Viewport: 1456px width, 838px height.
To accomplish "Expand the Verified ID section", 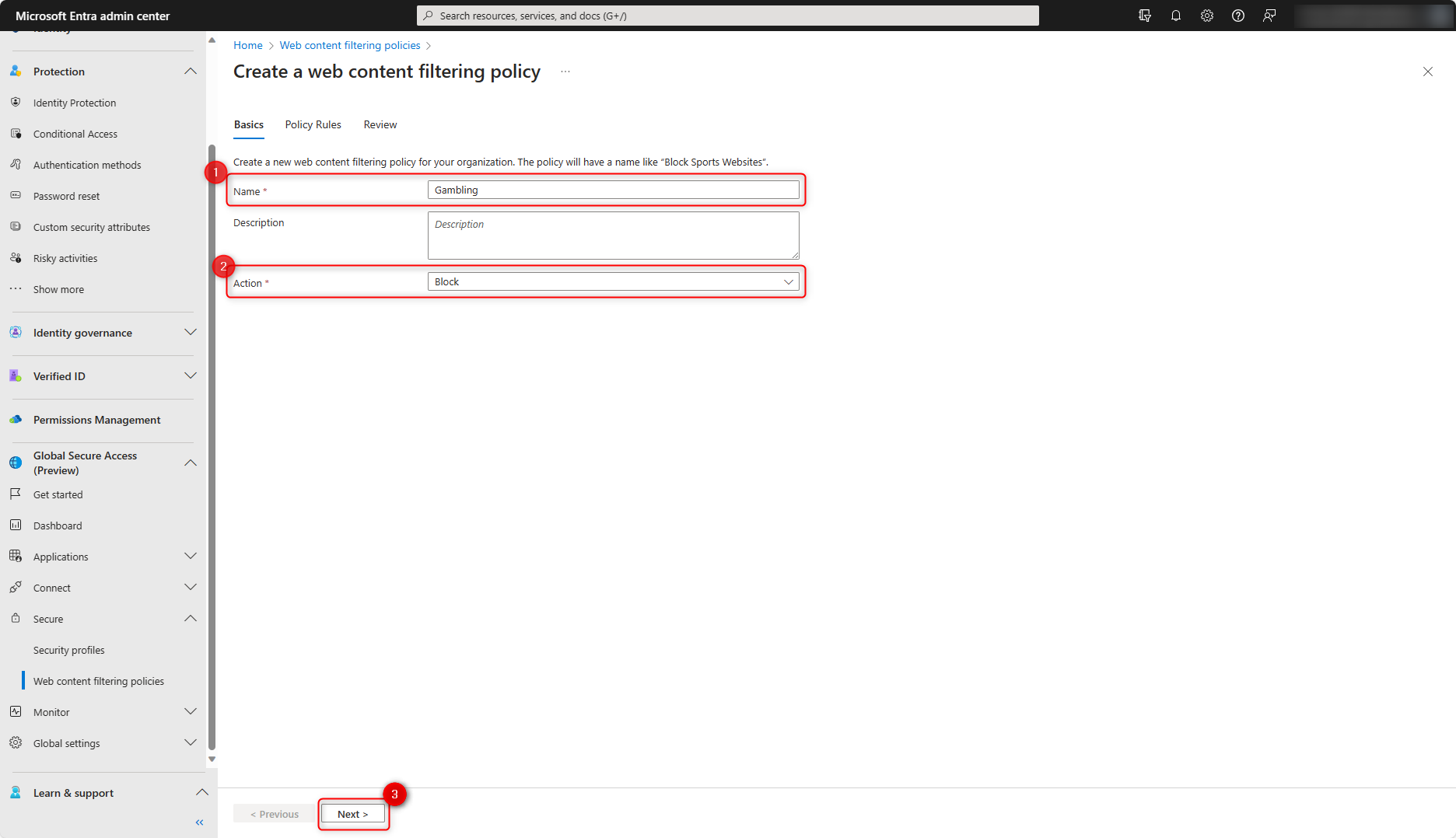I will tap(190, 376).
